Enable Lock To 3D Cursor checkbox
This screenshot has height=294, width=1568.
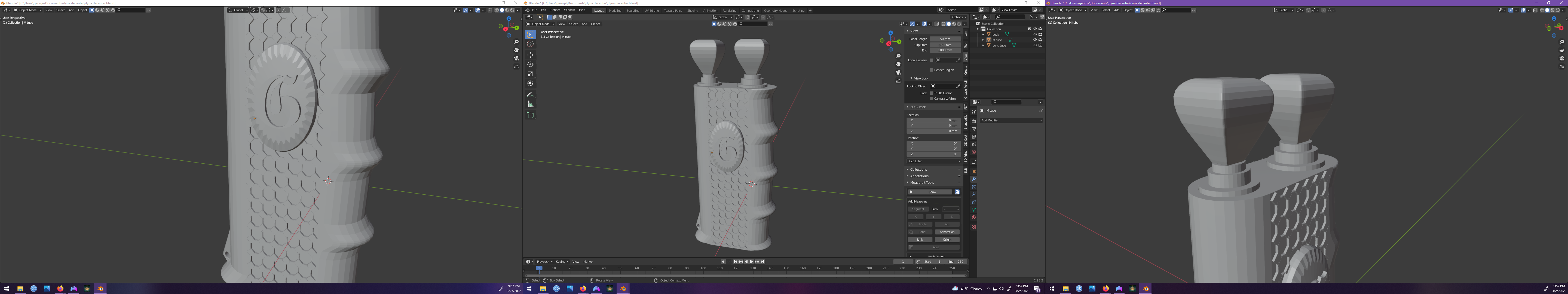point(931,93)
